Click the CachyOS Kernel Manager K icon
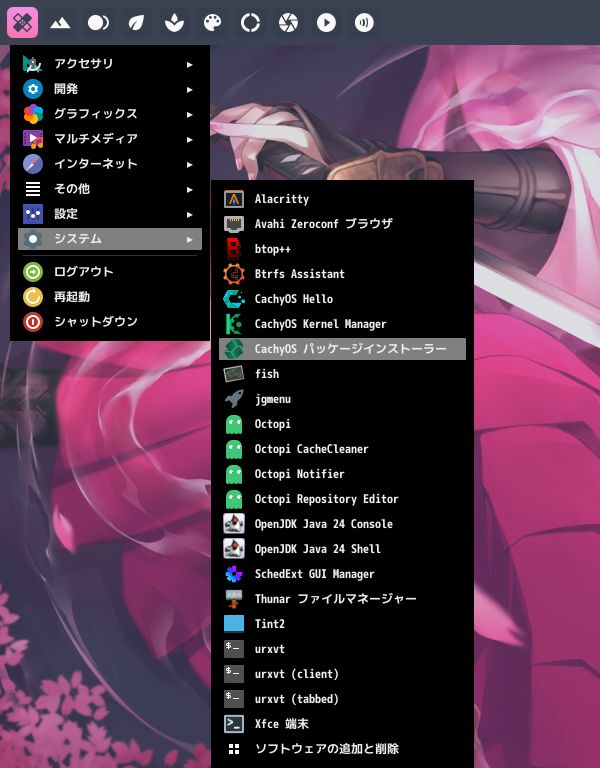600x768 pixels. 234,324
